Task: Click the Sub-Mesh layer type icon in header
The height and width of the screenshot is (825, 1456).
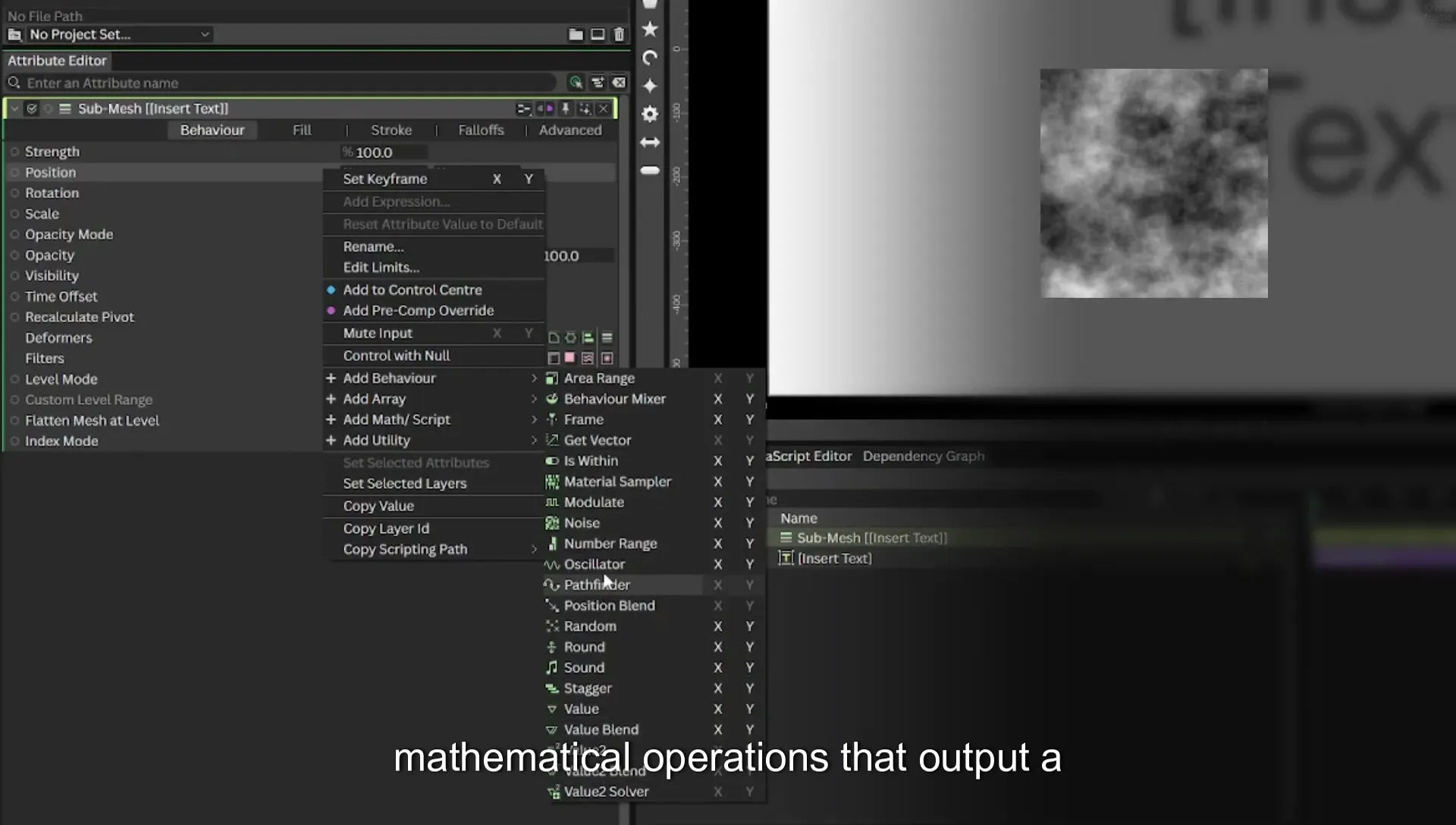Action: click(x=65, y=108)
